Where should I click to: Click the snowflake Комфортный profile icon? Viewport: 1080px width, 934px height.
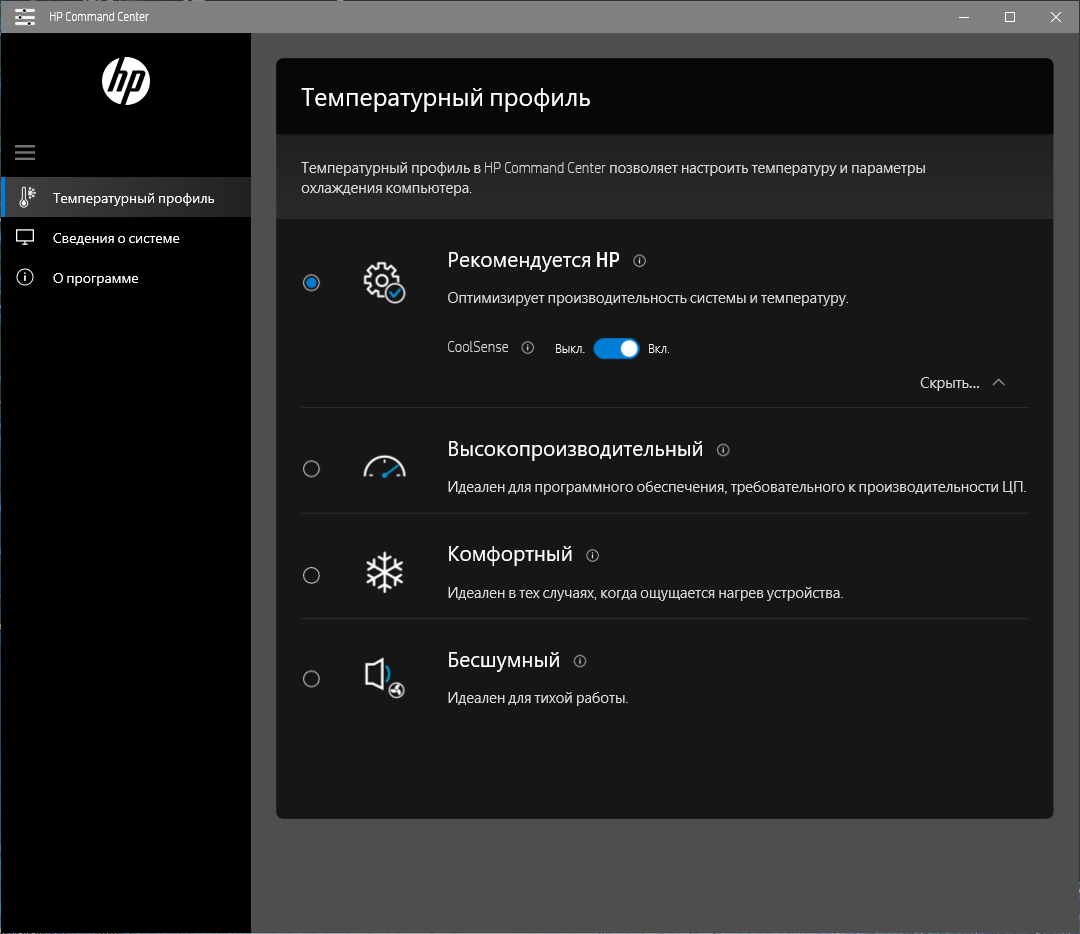[384, 573]
